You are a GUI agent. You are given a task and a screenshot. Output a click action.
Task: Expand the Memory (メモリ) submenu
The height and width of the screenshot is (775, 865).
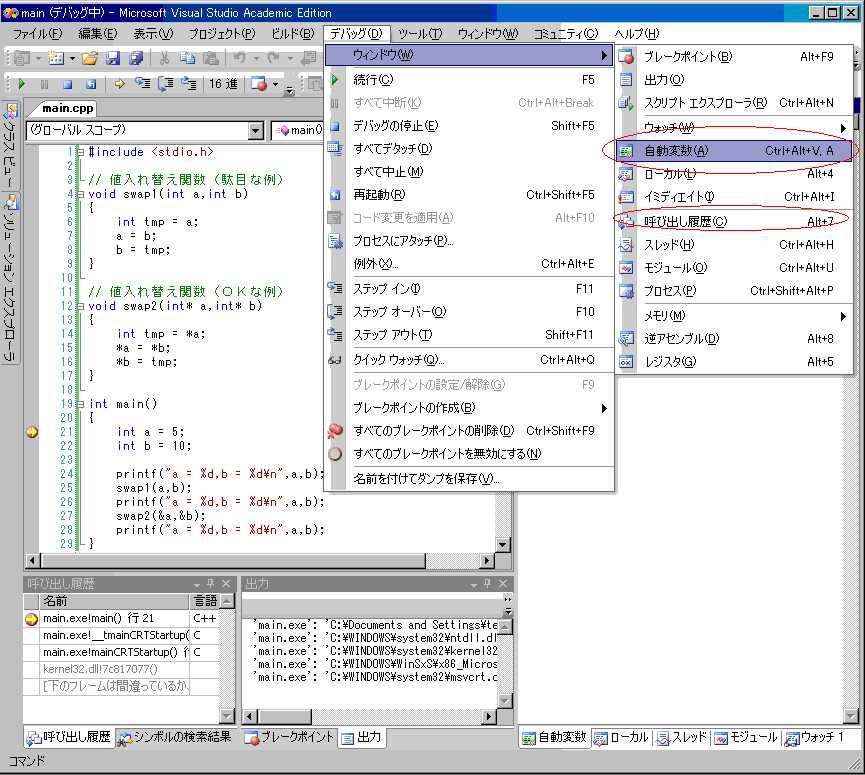(x=735, y=316)
